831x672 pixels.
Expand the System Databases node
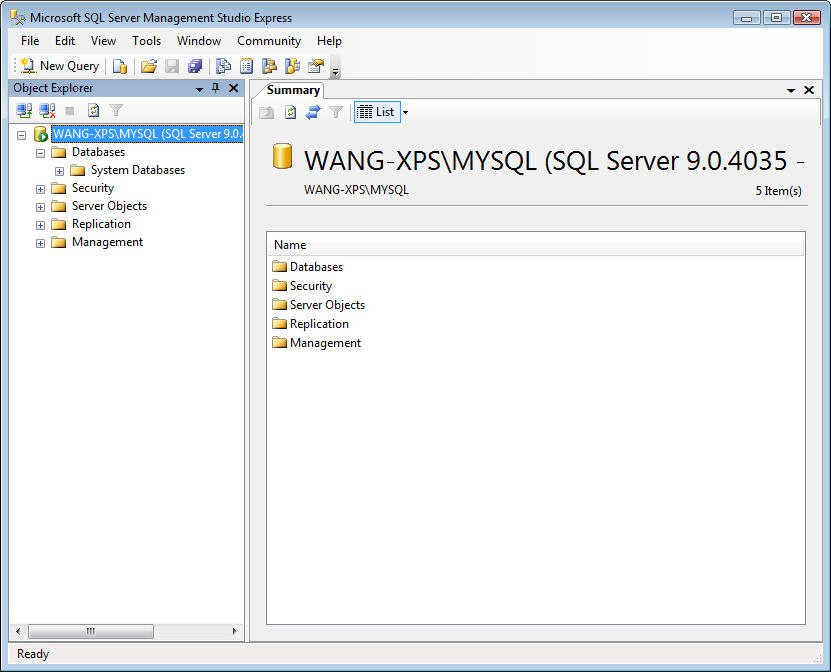click(x=58, y=170)
